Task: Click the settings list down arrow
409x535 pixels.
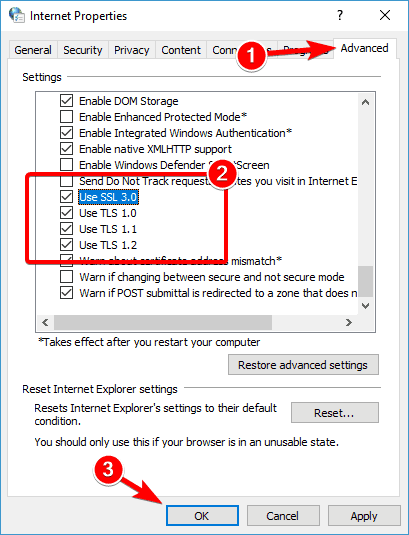Action: [365, 306]
